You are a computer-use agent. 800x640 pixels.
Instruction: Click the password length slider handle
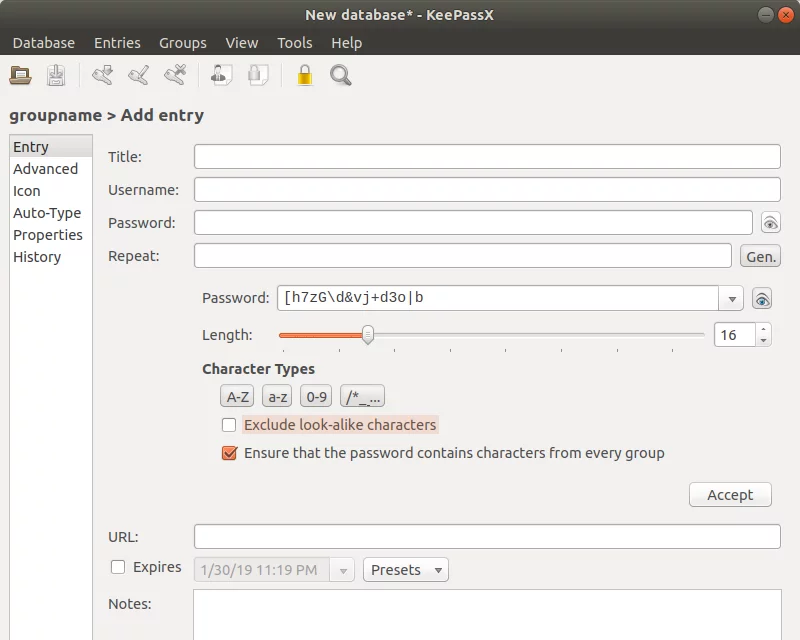point(368,335)
